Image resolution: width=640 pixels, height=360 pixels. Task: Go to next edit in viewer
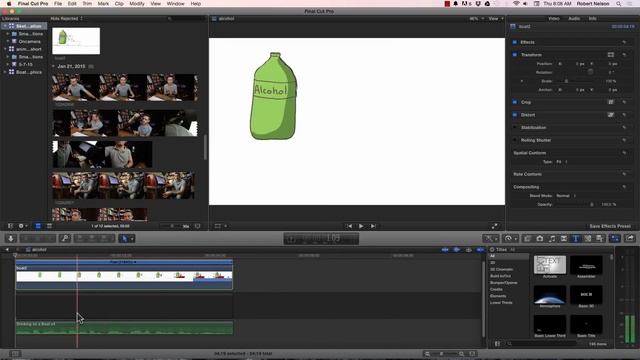tap(373, 226)
